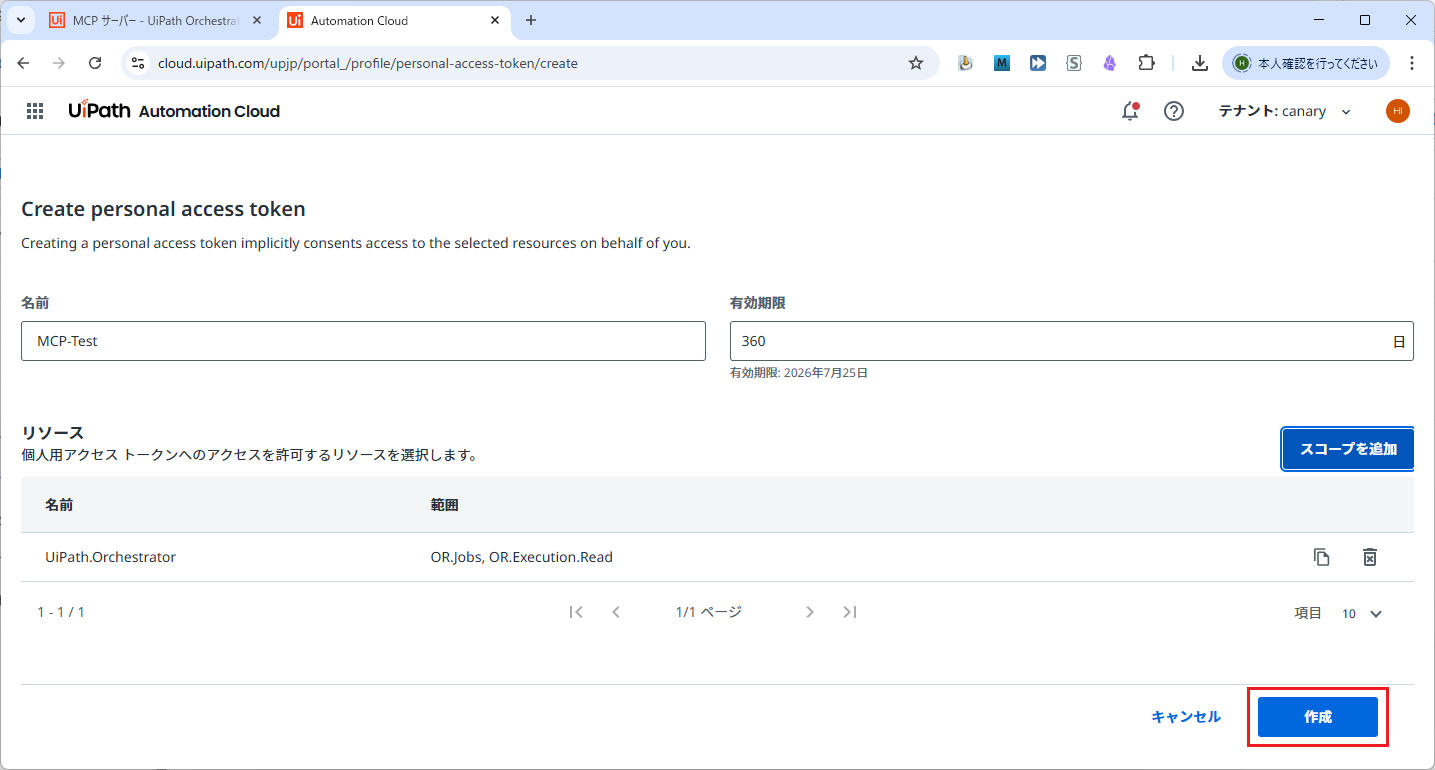The width and height of the screenshot is (1435, 770).
Task: Click the 範囲 column header
Action: pyautogui.click(x=444, y=505)
